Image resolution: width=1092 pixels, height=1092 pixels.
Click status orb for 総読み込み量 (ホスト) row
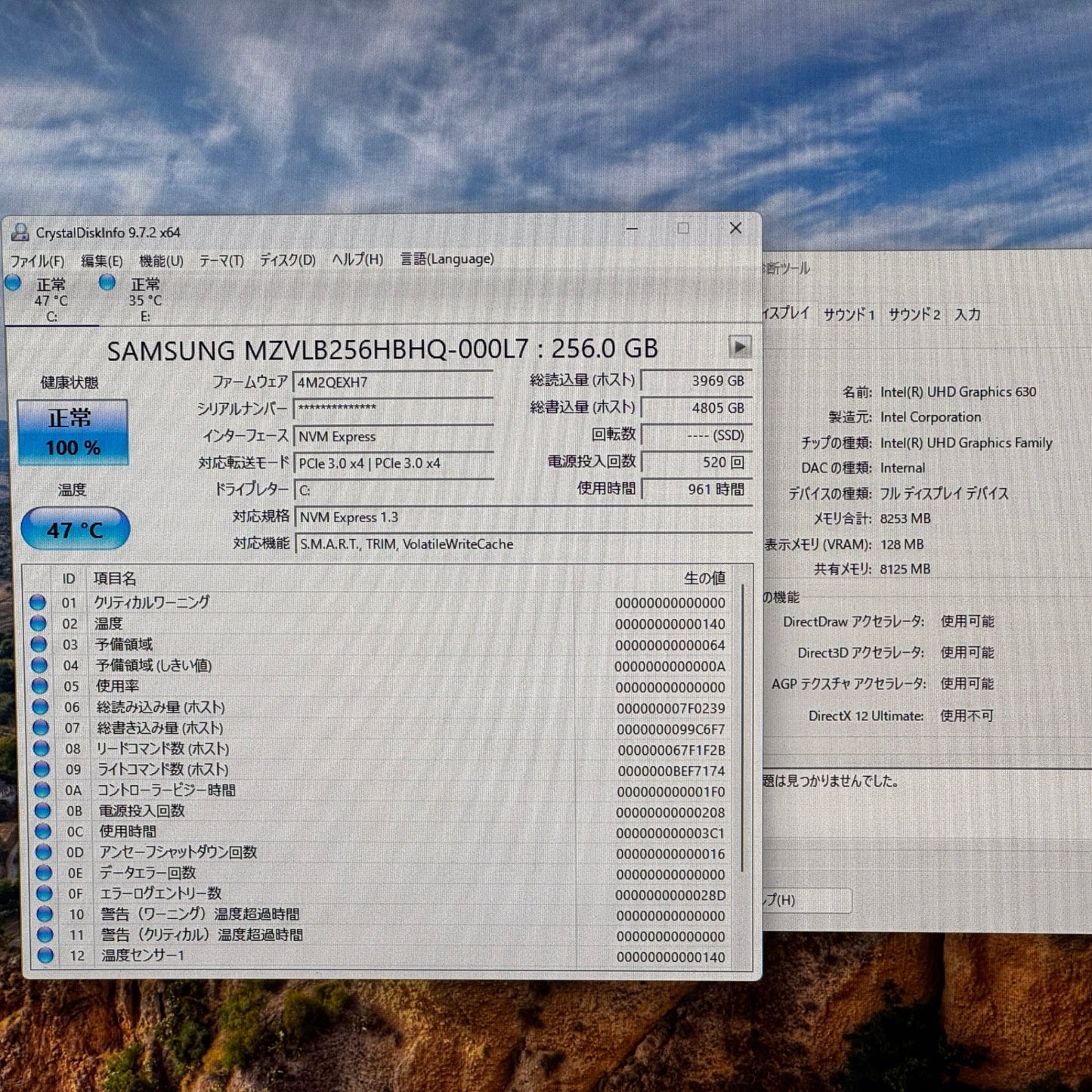pos(40,707)
